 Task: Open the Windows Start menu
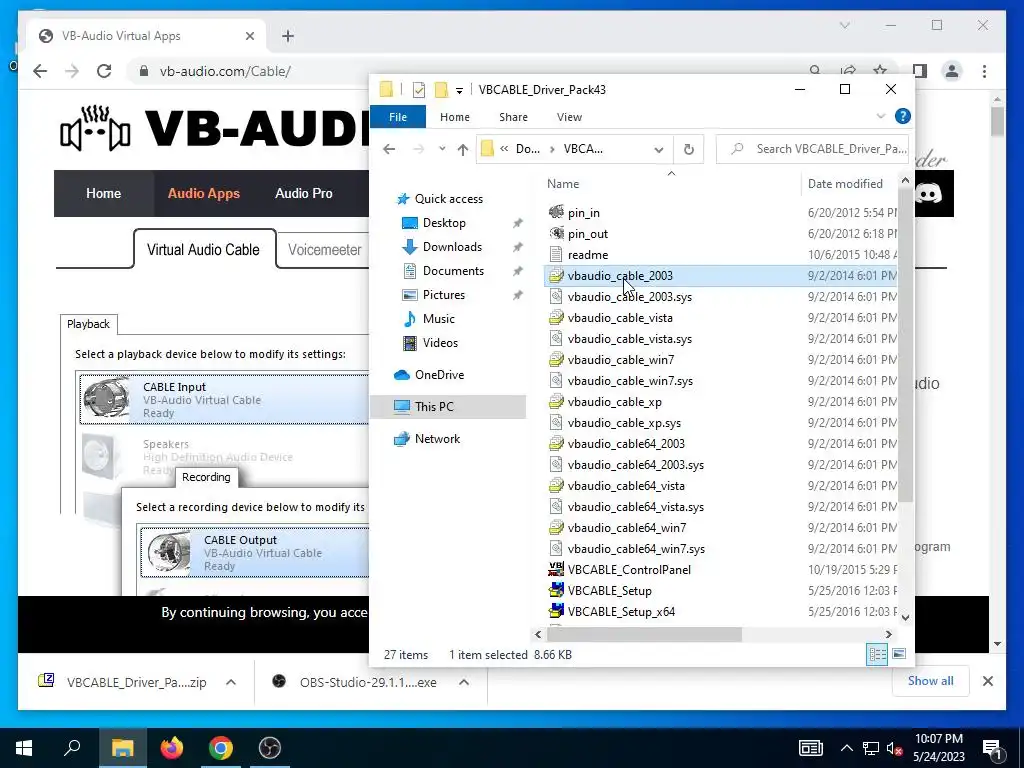pyautogui.click(x=24, y=748)
